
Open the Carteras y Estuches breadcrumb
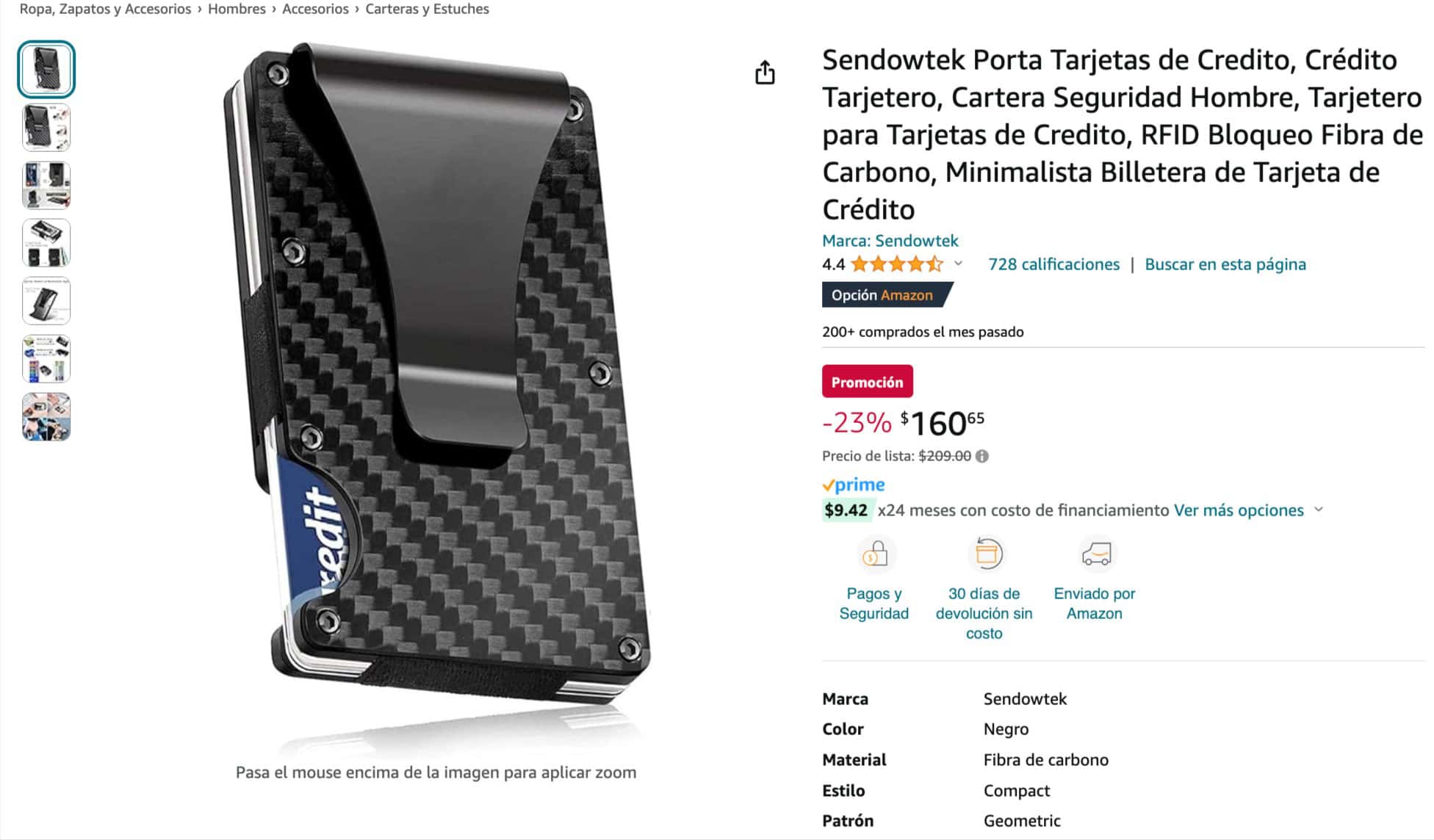(427, 10)
